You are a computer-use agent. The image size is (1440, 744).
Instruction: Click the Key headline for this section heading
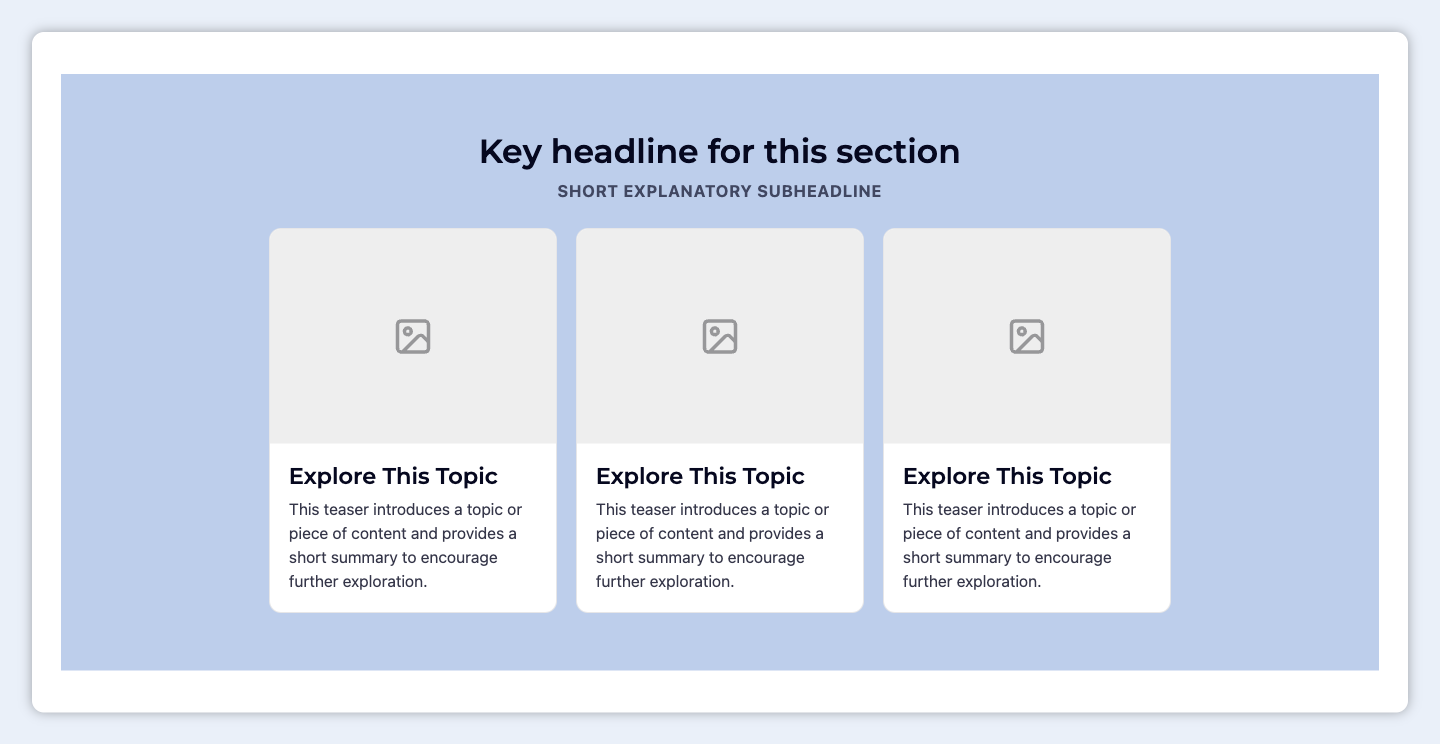tap(720, 152)
